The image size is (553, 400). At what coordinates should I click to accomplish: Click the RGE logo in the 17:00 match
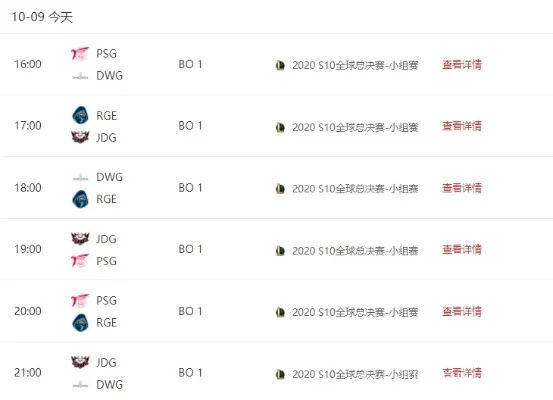(x=80, y=115)
